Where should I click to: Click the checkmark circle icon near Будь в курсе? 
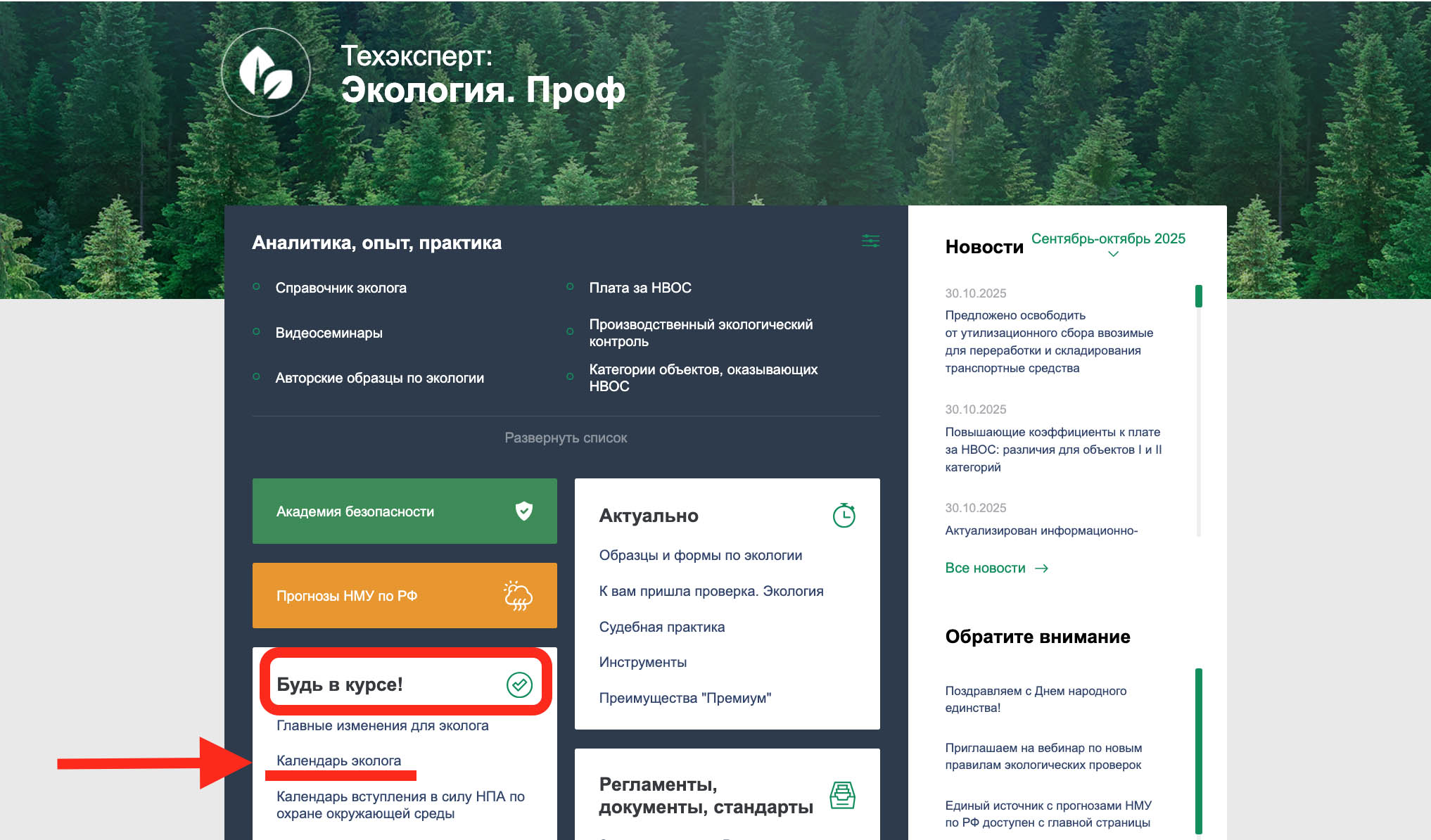pyautogui.click(x=519, y=685)
